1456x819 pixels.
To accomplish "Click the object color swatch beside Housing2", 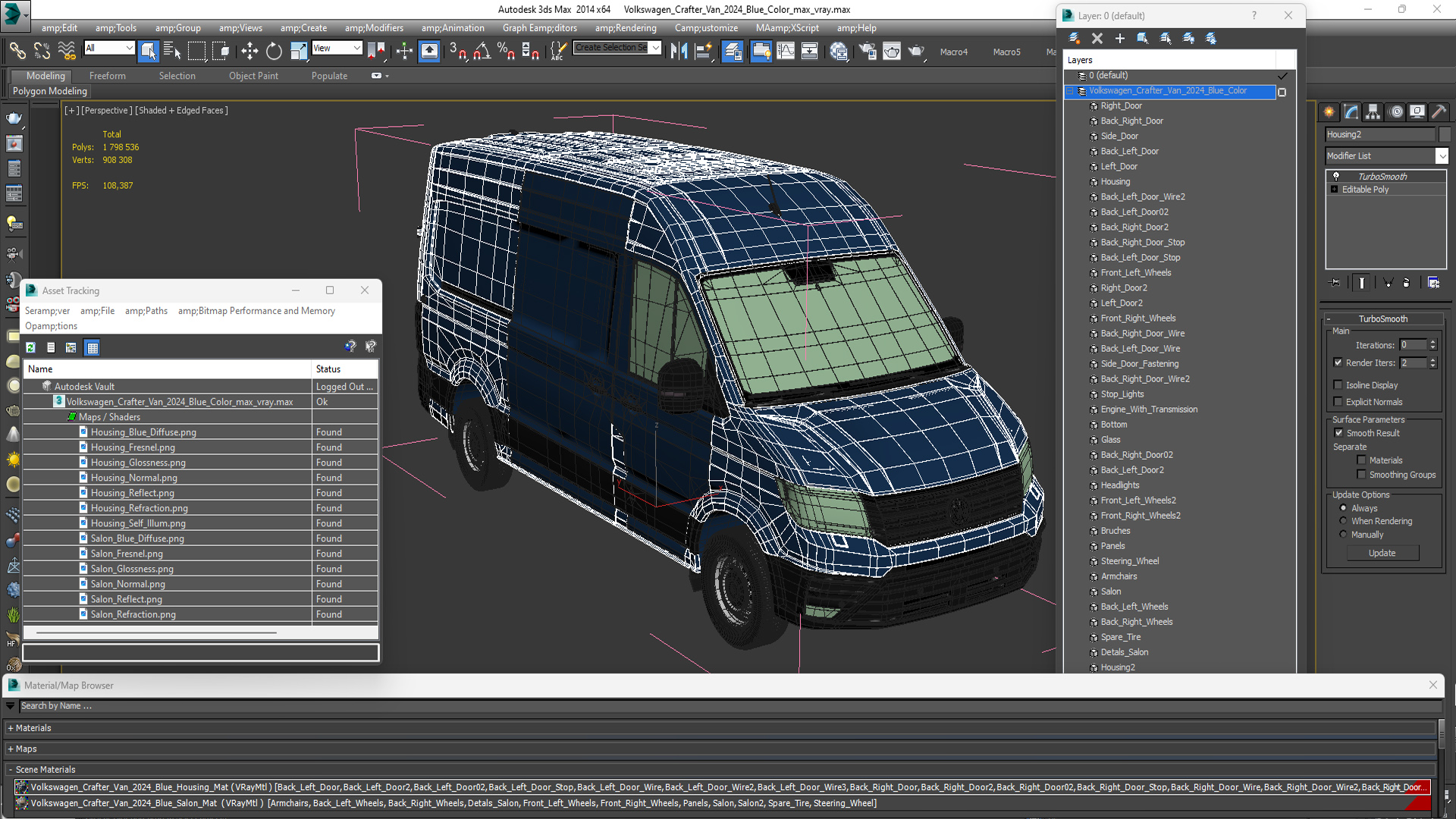I will pos(1445,134).
